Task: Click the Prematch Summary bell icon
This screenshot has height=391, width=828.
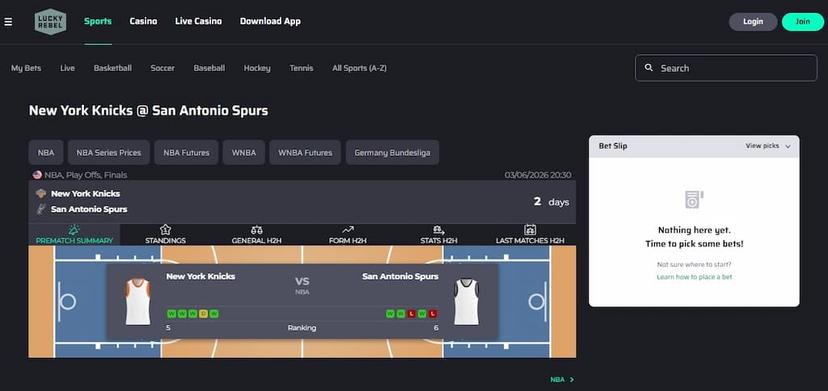Action: pyautogui.click(x=74, y=230)
